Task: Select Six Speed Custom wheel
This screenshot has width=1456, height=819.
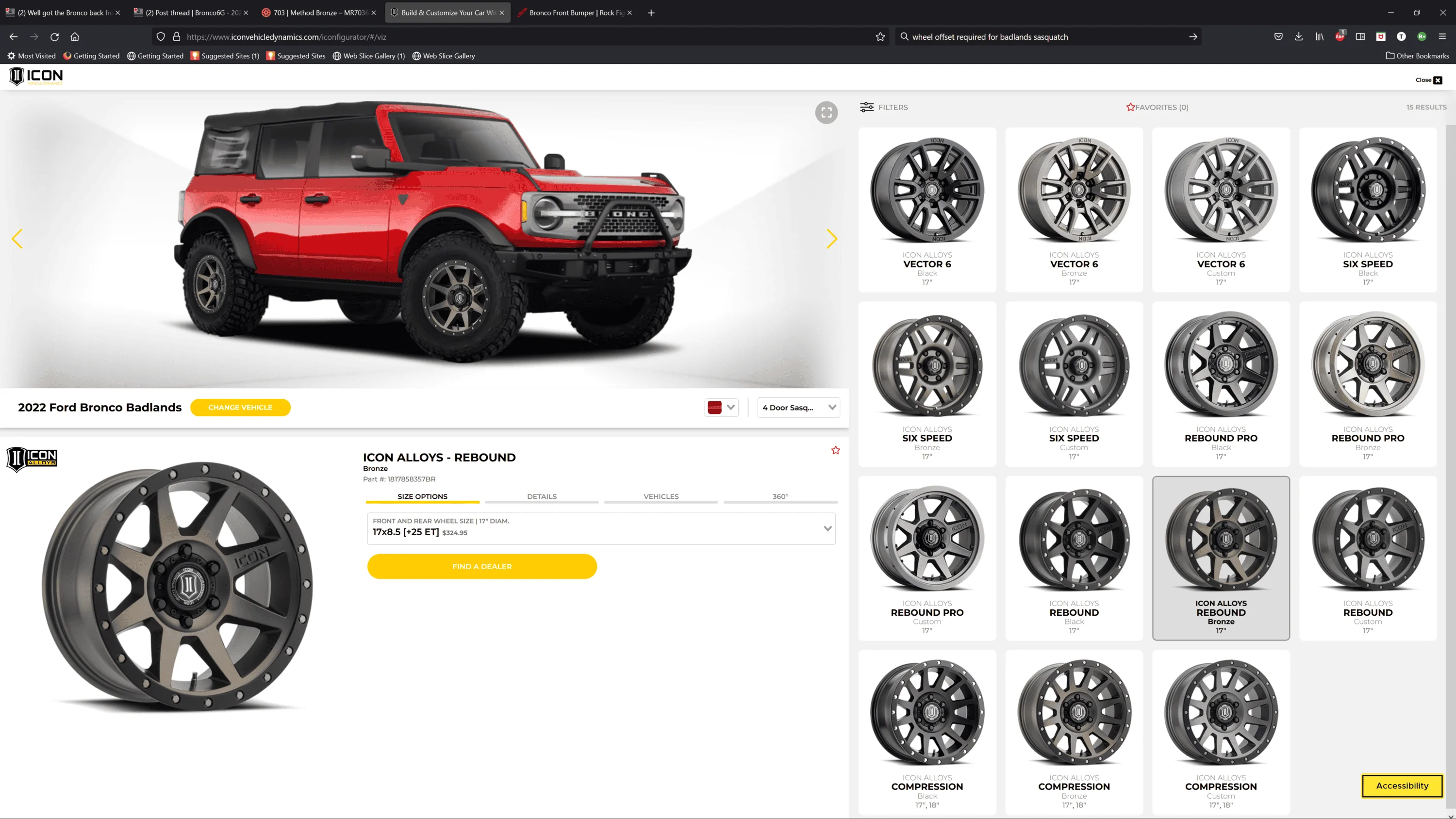Action: click(1074, 384)
